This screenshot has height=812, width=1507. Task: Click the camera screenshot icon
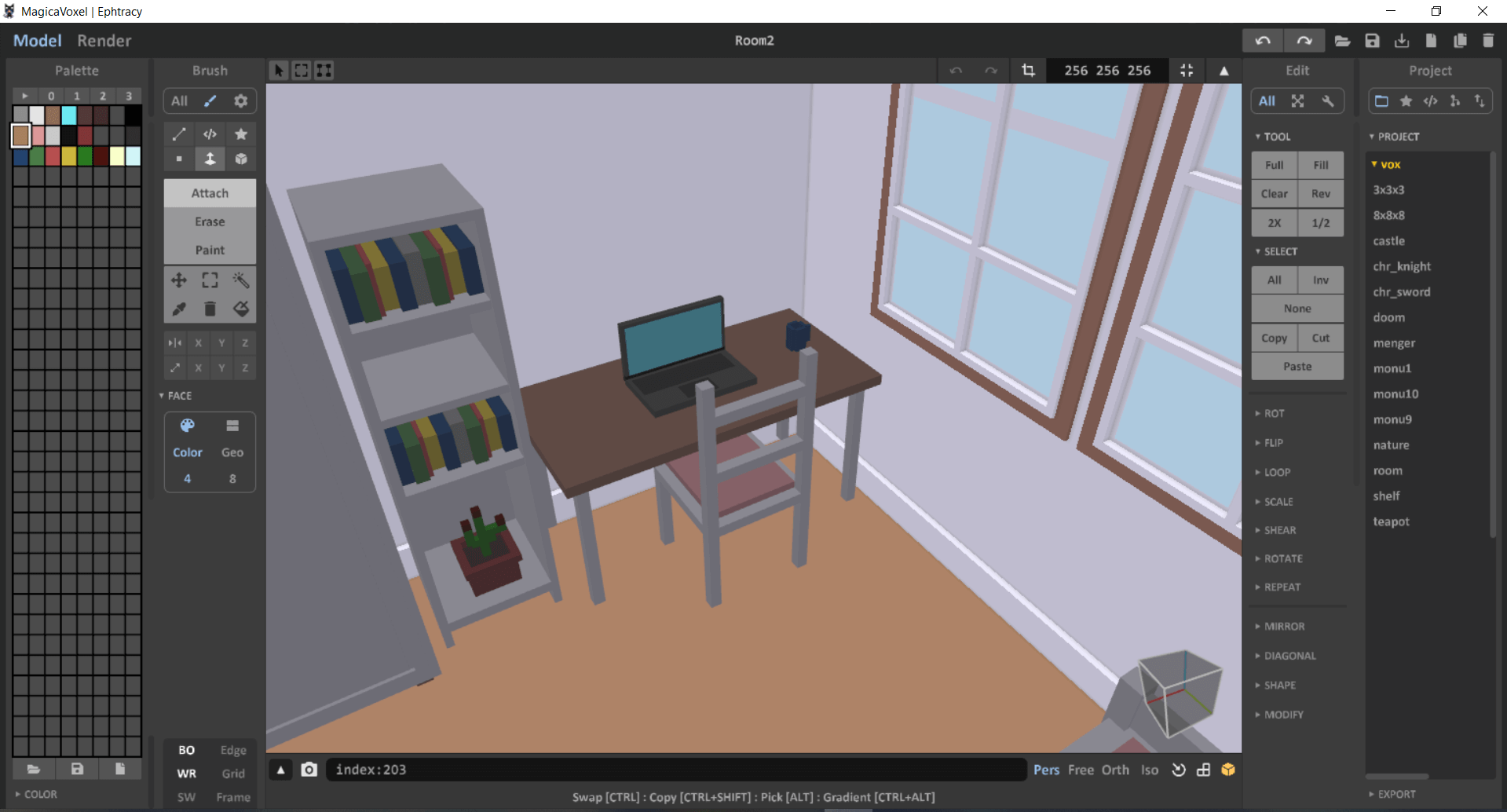pos(309,770)
